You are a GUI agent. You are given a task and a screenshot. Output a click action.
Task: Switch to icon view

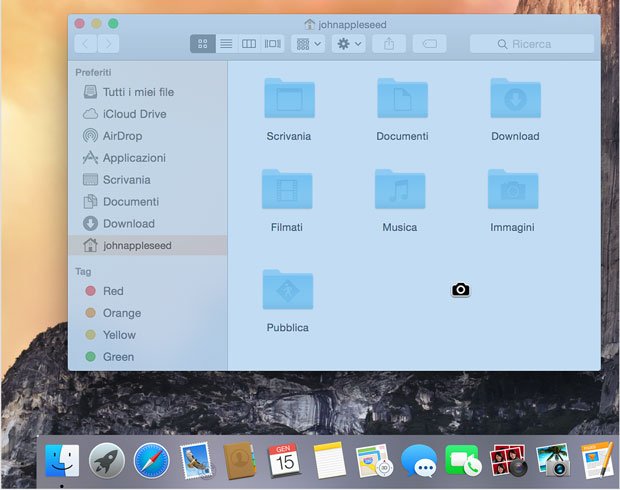202,44
